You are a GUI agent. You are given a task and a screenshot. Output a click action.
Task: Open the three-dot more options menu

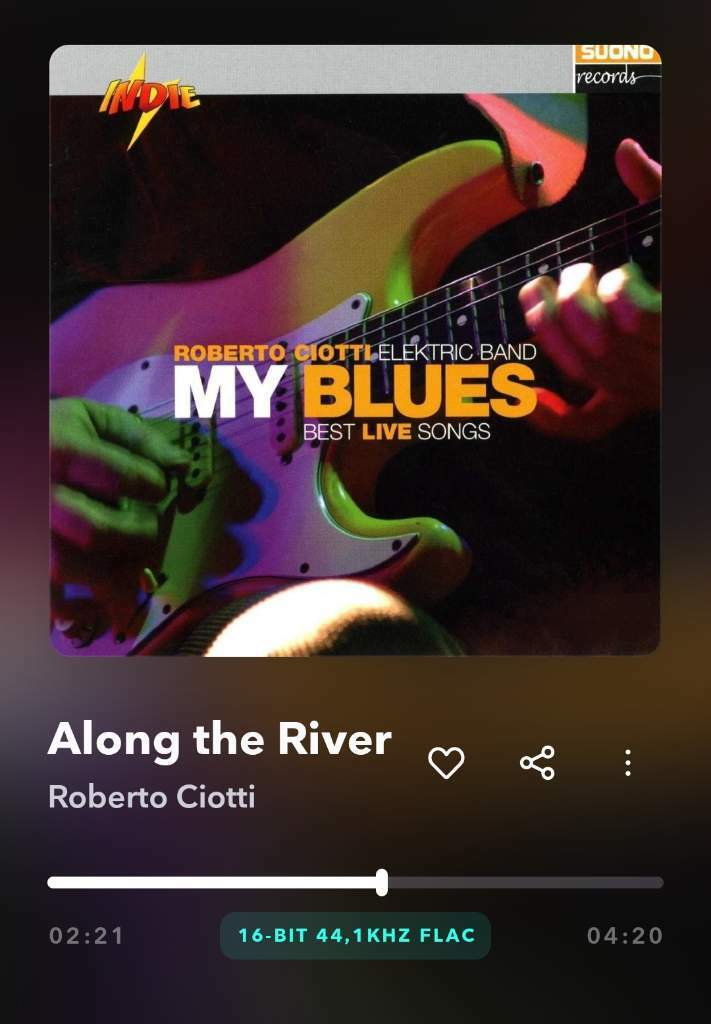point(627,762)
